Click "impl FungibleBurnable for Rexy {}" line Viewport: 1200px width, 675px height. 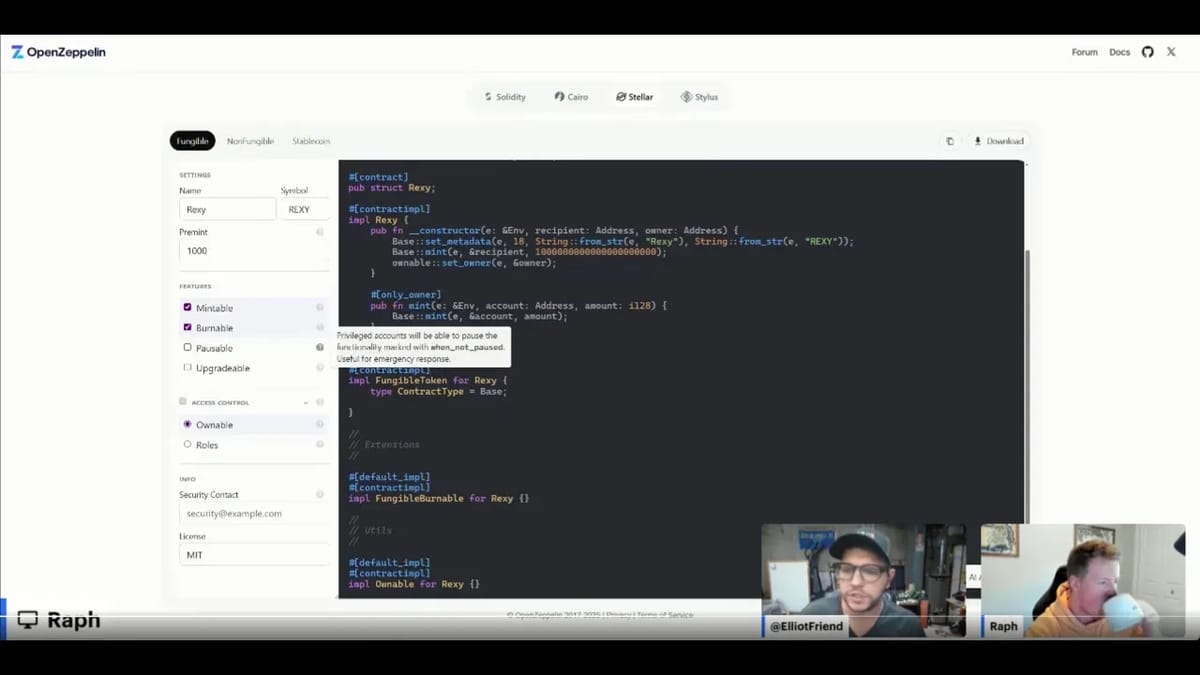[439, 498]
